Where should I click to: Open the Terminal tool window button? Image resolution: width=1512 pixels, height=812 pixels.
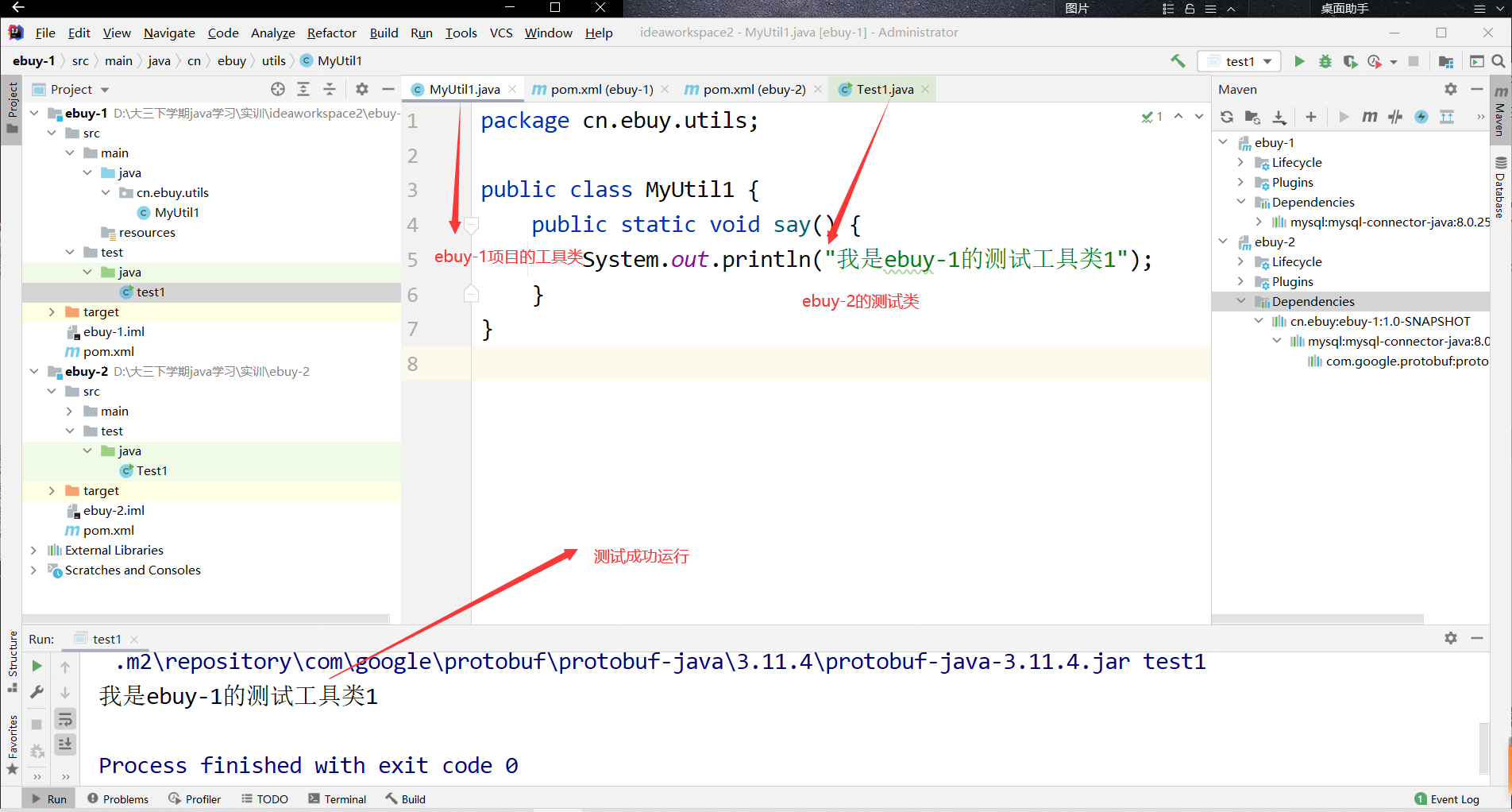pyautogui.click(x=337, y=798)
